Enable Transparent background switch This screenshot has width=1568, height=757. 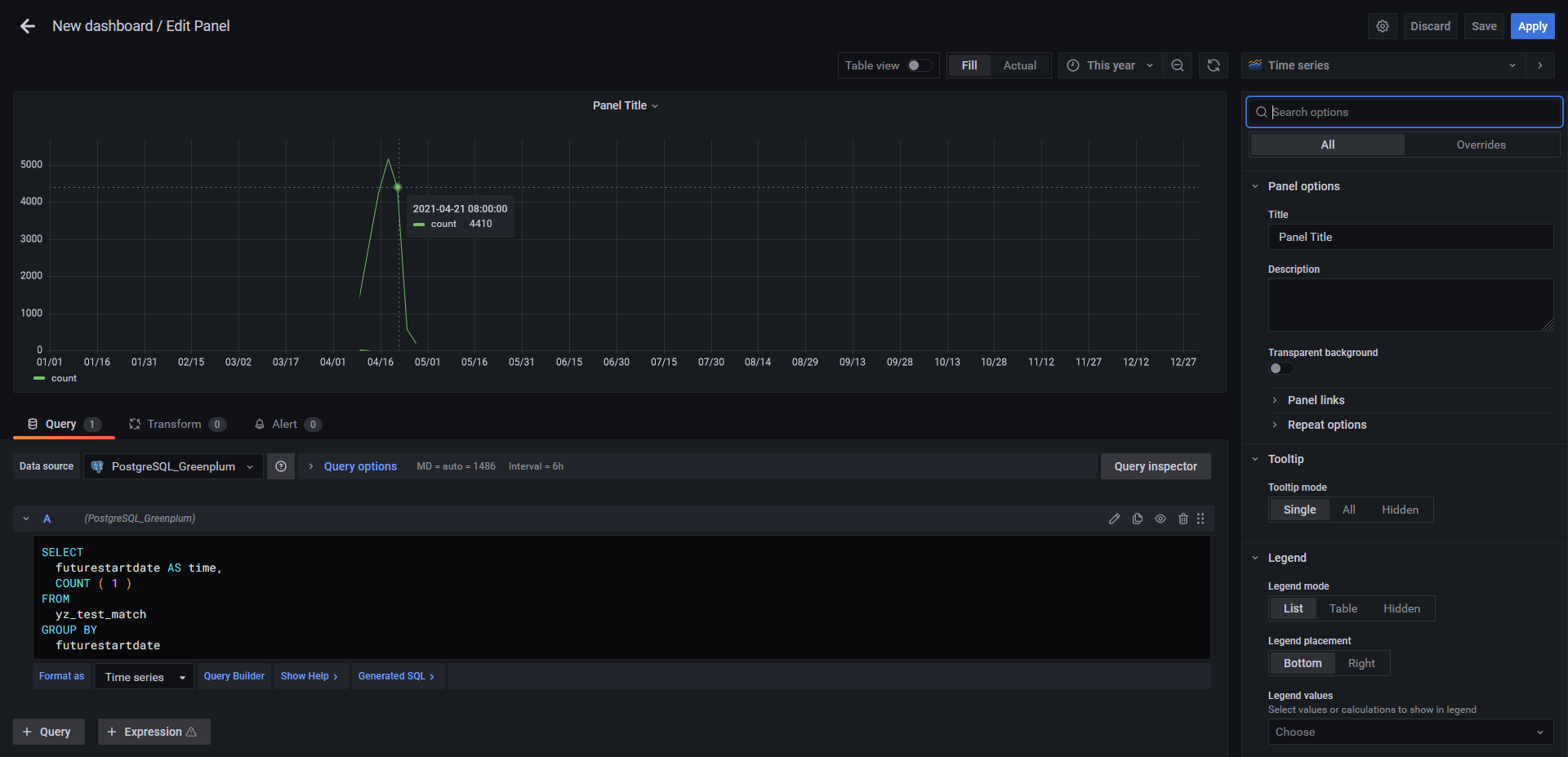(1281, 368)
